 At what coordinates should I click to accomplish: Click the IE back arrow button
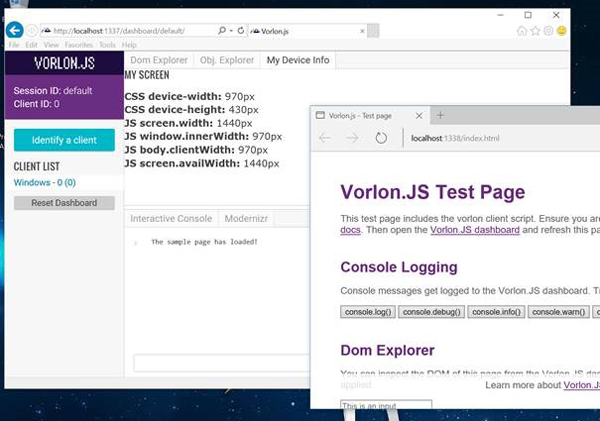pos(15,30)
